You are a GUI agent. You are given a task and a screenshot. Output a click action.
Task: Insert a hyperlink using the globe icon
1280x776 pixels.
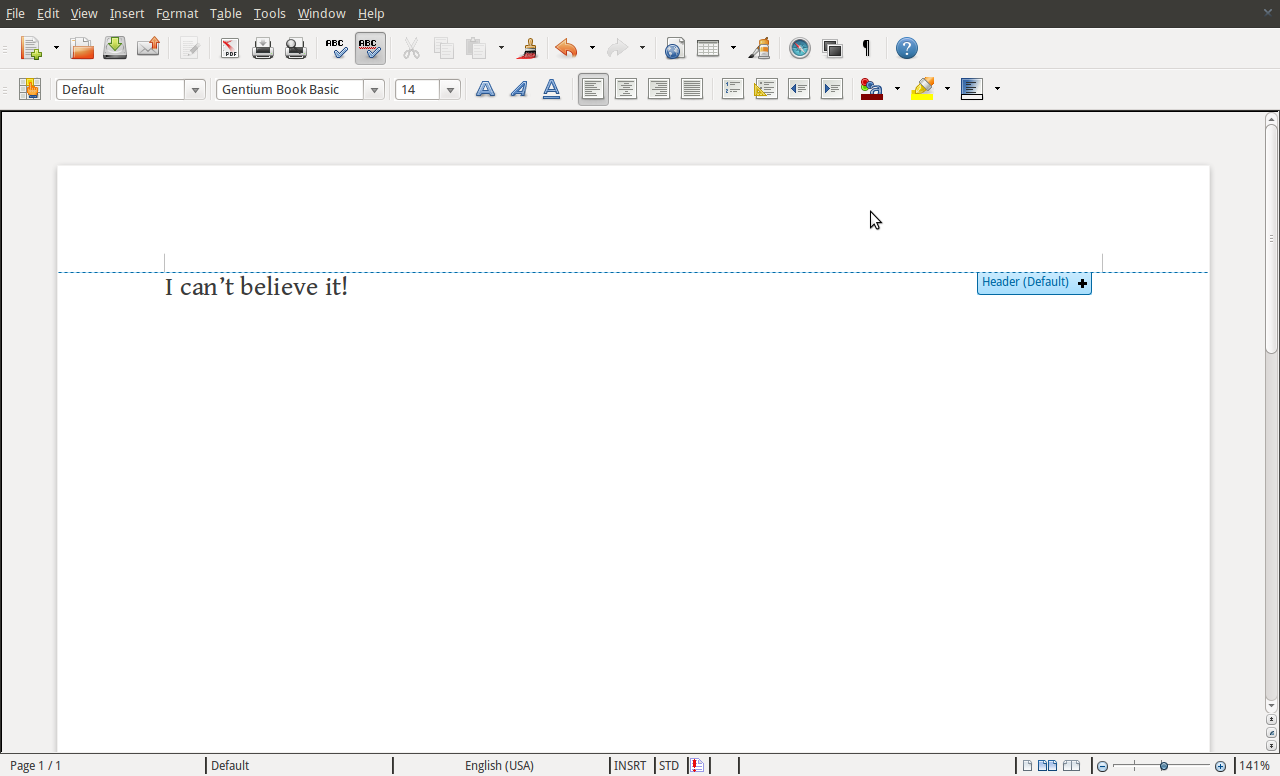point(674,48)
